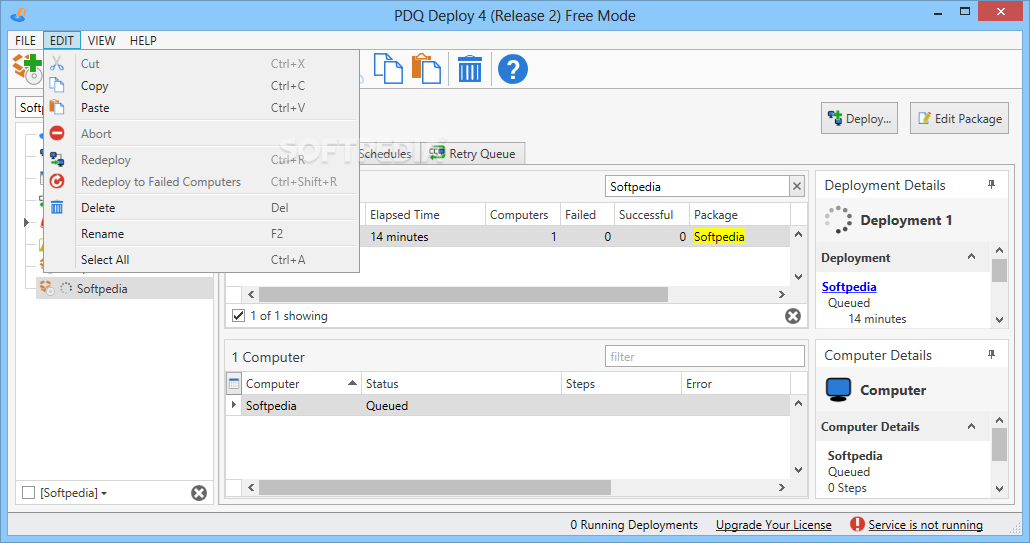This screenshot has height=543, width=1030.
Task: Pin the Computer Details panel
Action: (x=992, y=355)
